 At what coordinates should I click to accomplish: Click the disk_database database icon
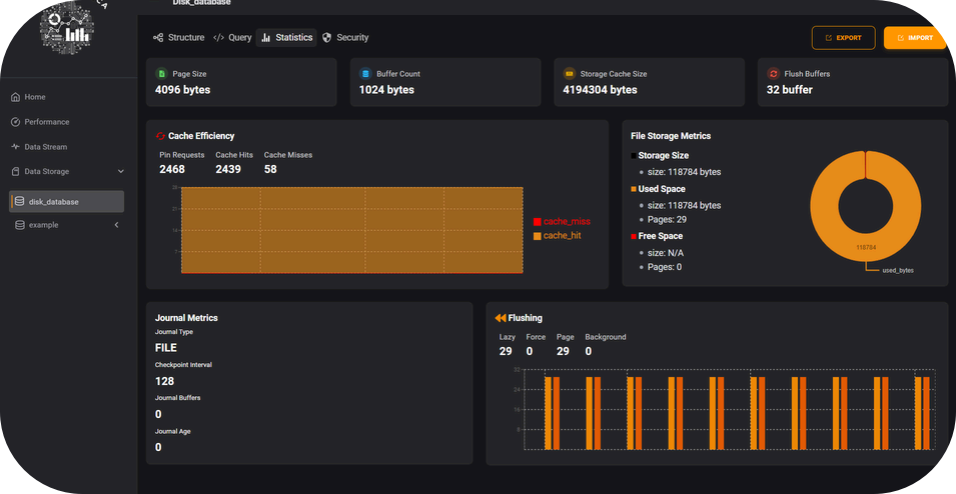pos(20,201)
